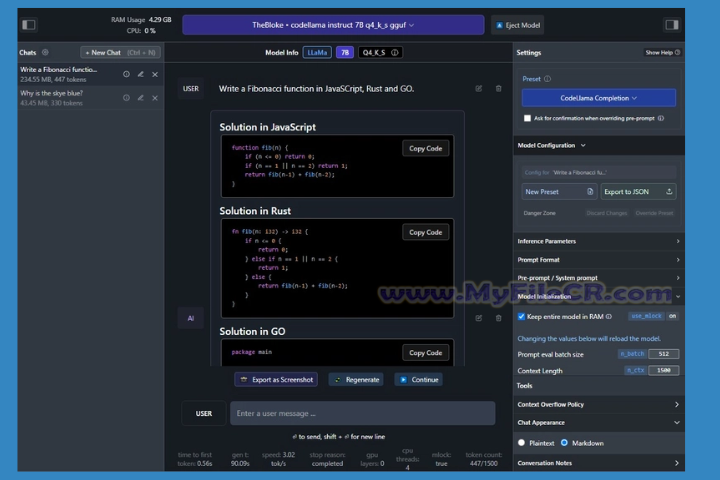Edit the Context Length value field
Screen dimensions: 720x480
[x=664, y=370]
